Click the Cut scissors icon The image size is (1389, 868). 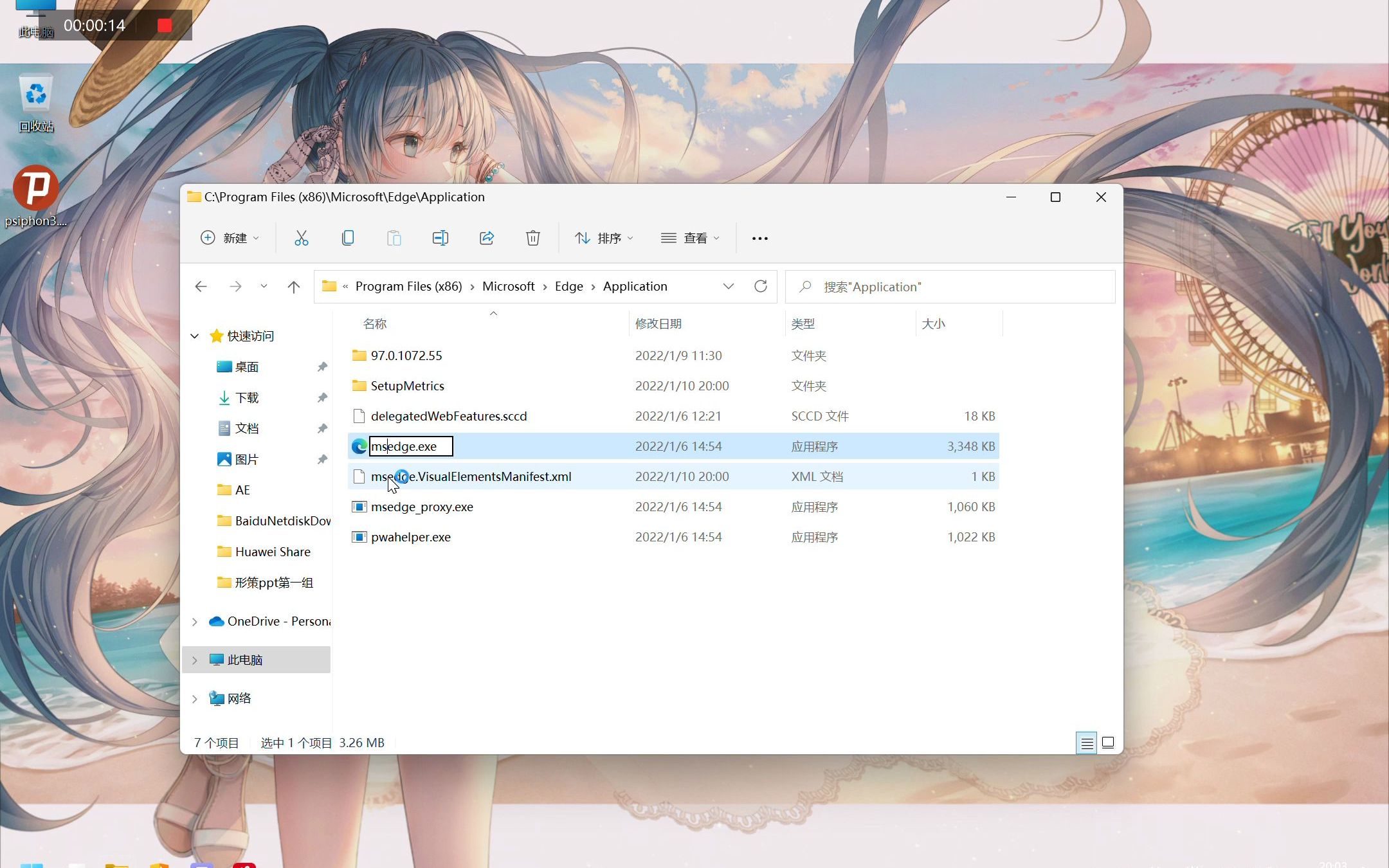coord(301,238)
